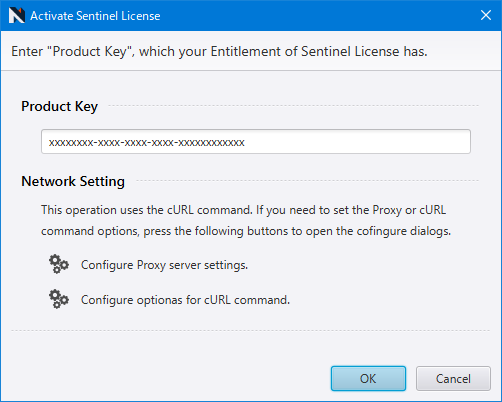This screenshot has height=402, width=502.
Task: Click the "command options, press the following buttons" line
Action: [246, 231]
